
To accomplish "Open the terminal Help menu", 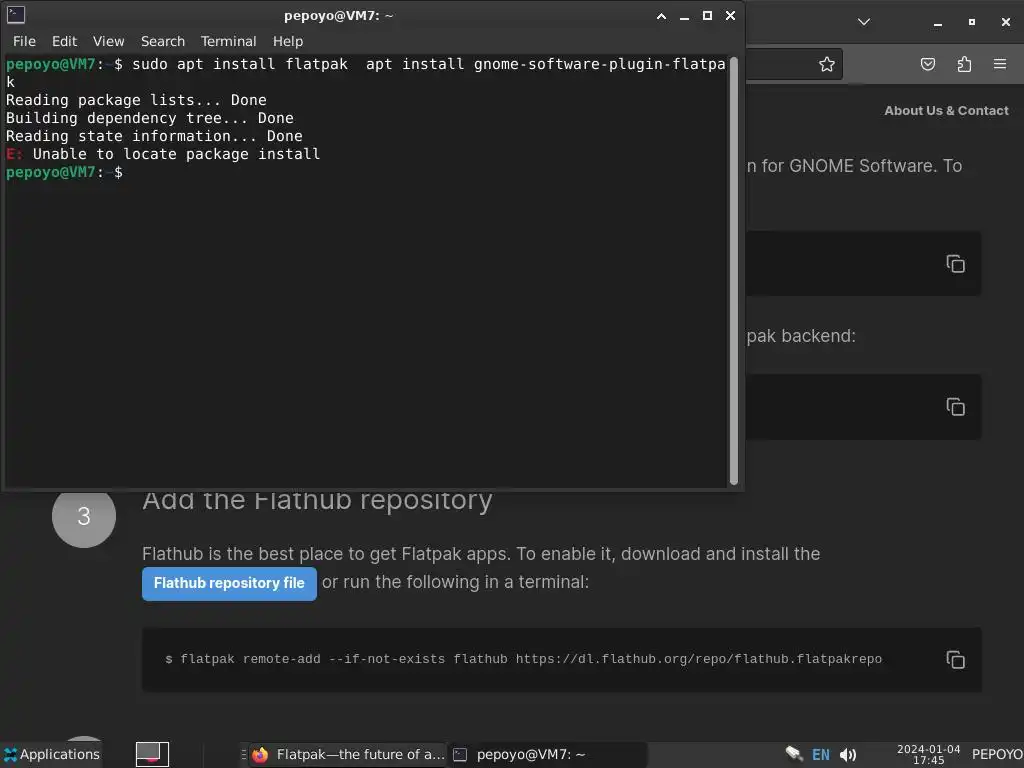I will click(287, 41).
